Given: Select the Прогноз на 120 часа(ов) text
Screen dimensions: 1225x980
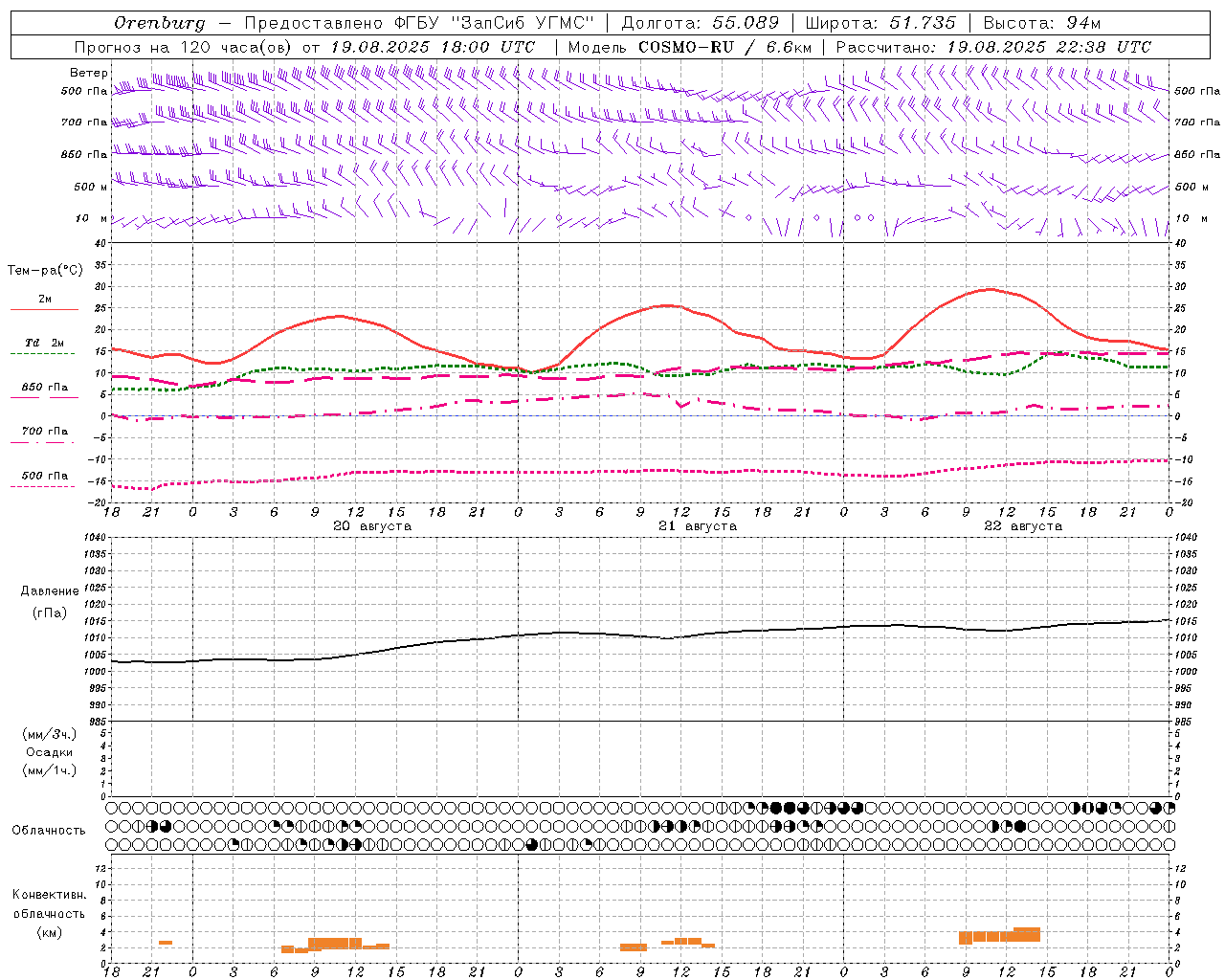Looking at the screenshot, I should (x=184, y=47).
